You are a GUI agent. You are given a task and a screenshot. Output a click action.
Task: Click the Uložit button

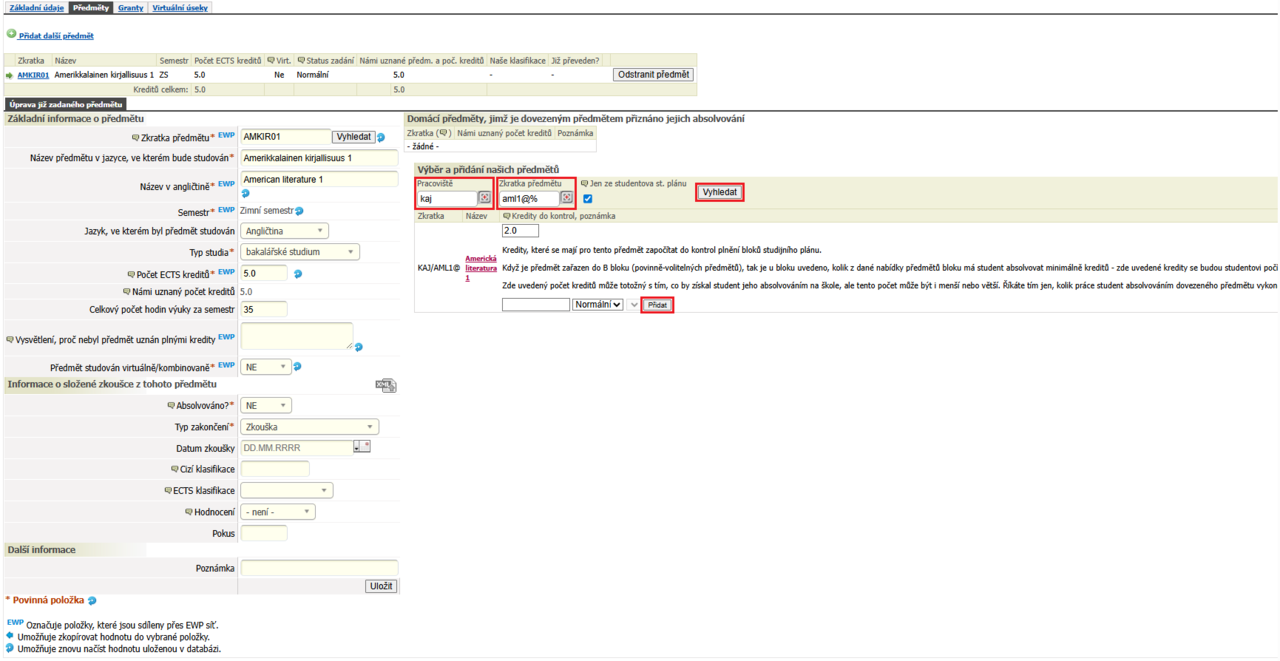click(x=381, y=587)
